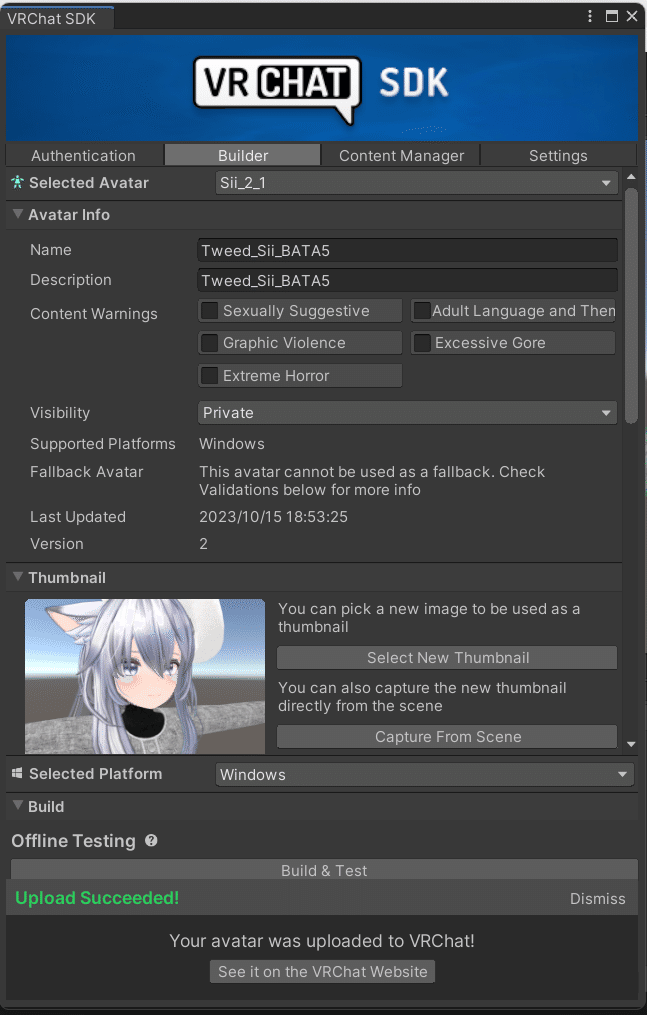Click the Selected Avatar figure icon

(x=17, y=183)
